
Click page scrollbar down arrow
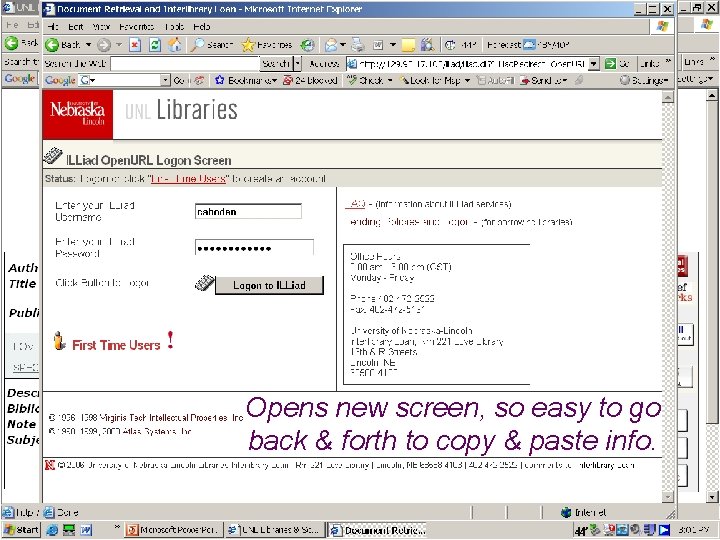pyautogui.click(x=668, y=496)
